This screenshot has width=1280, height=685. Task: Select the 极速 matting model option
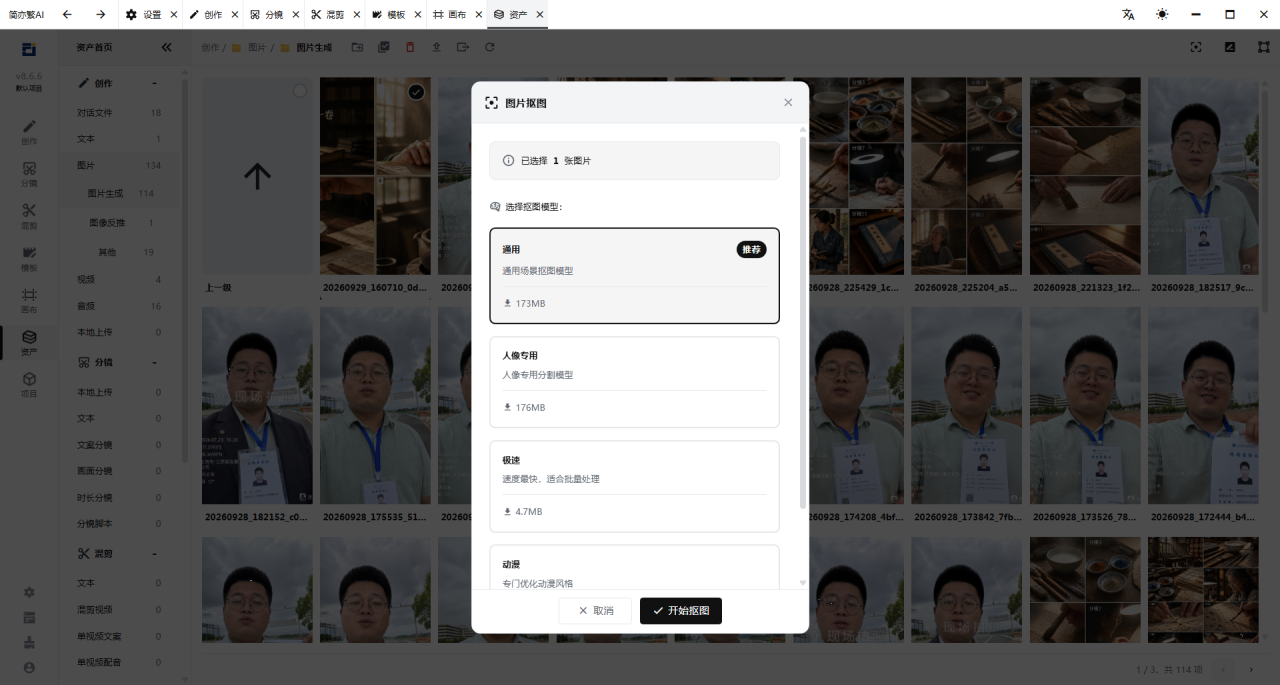tap(634, 486)
